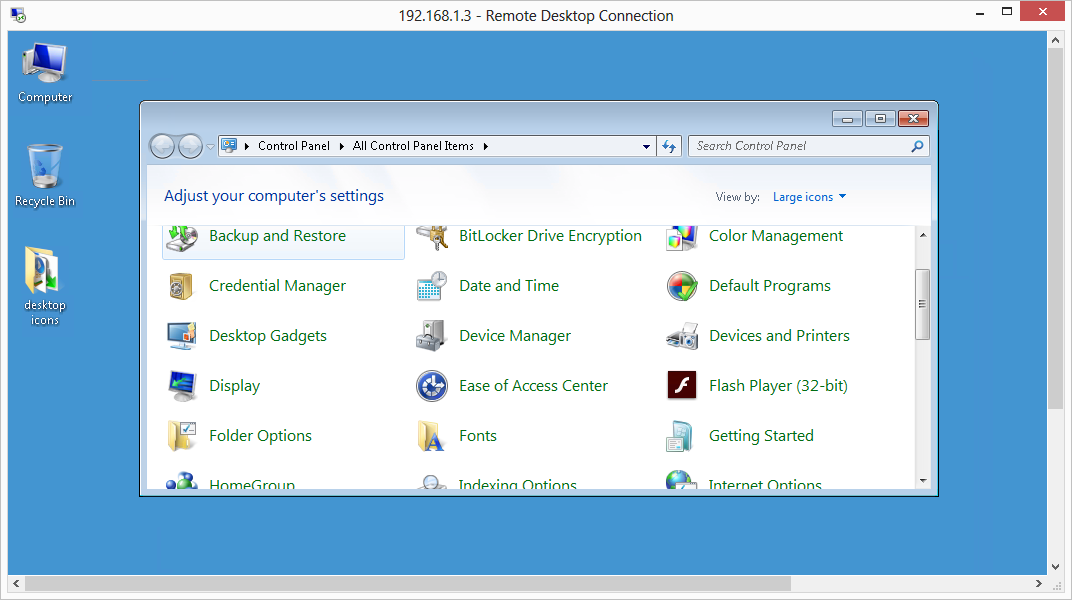Open Getting Started link

click(x=761, y=435)
